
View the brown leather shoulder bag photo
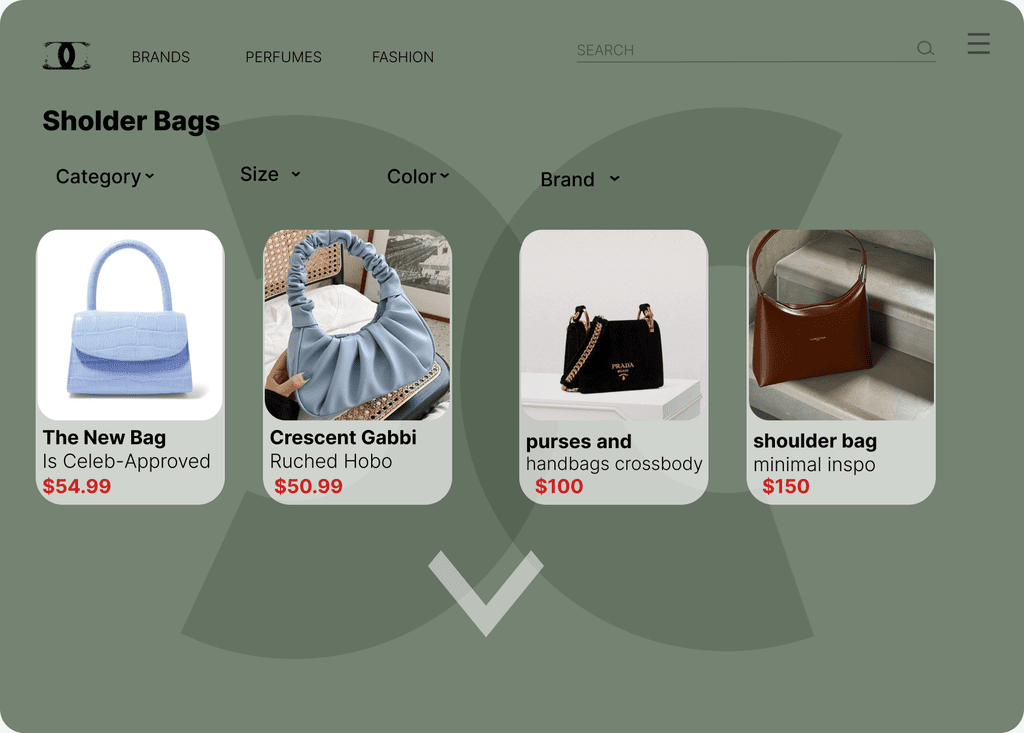[x=841, y=325]
